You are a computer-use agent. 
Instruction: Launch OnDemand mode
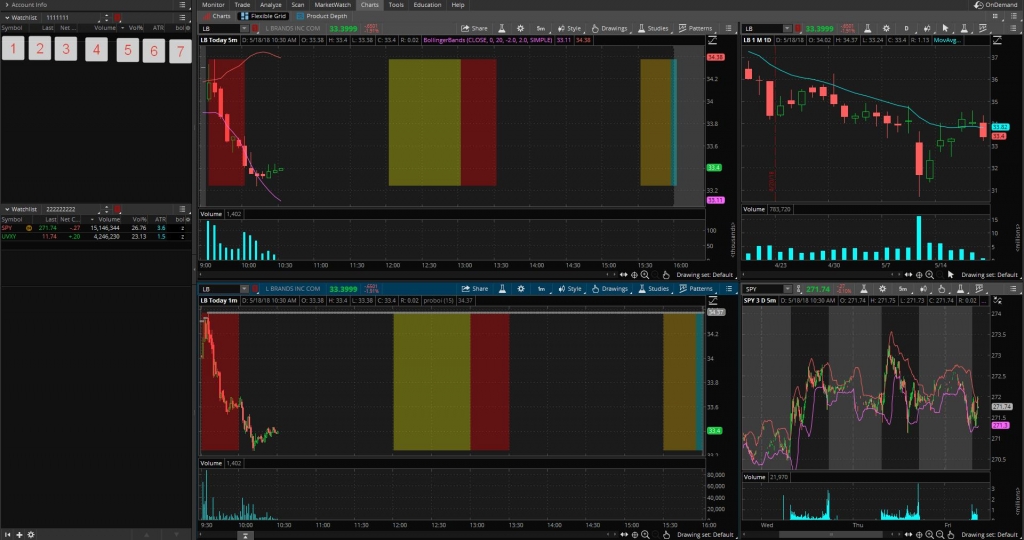(996, 5)
